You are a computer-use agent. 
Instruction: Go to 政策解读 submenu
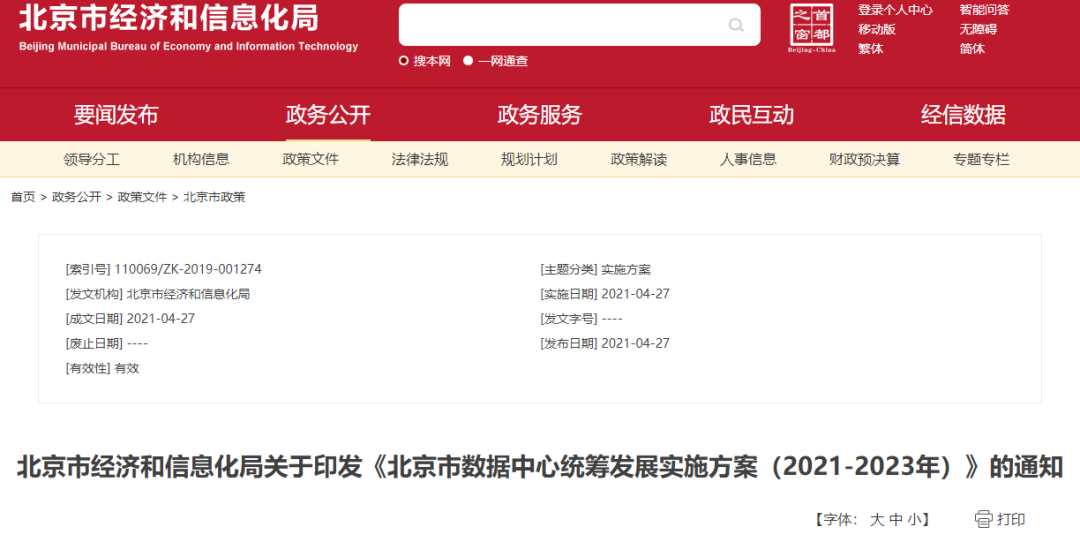pos(638,160)
